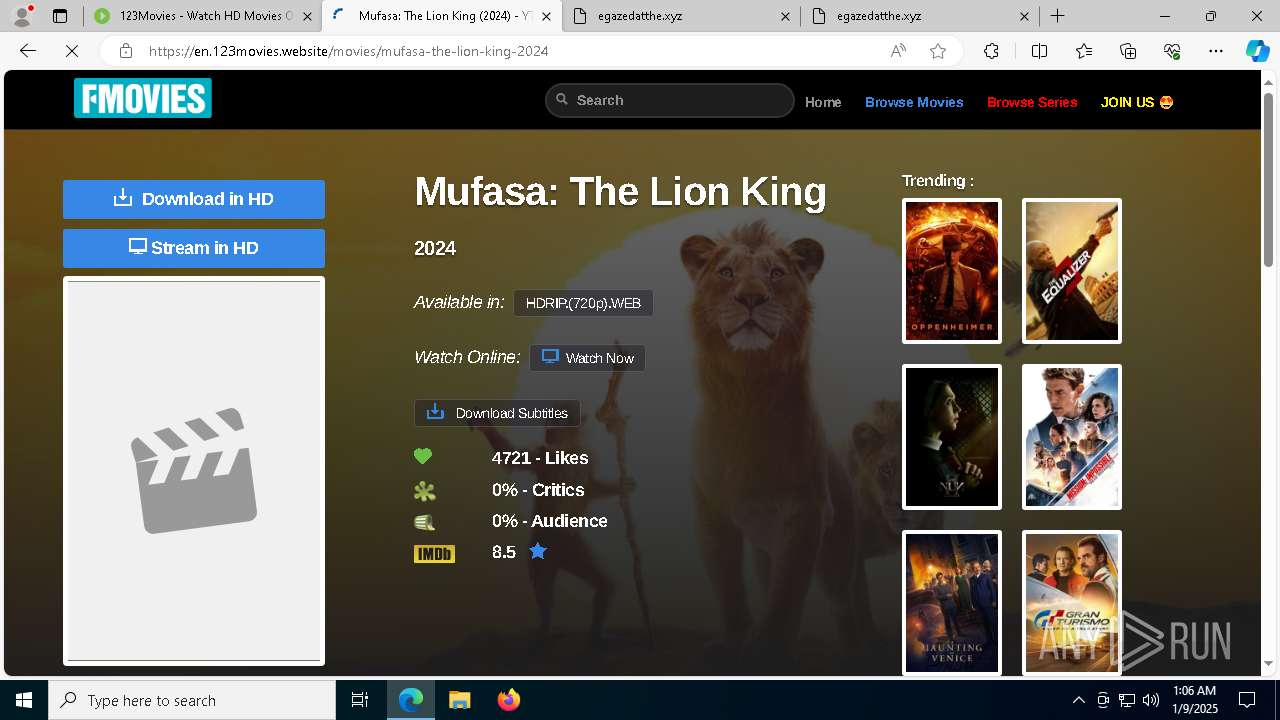Click the Mufasa: The Lion King title
This screenshot has width=1280, height=720.
pyautogui.click(x=620, y=192)
